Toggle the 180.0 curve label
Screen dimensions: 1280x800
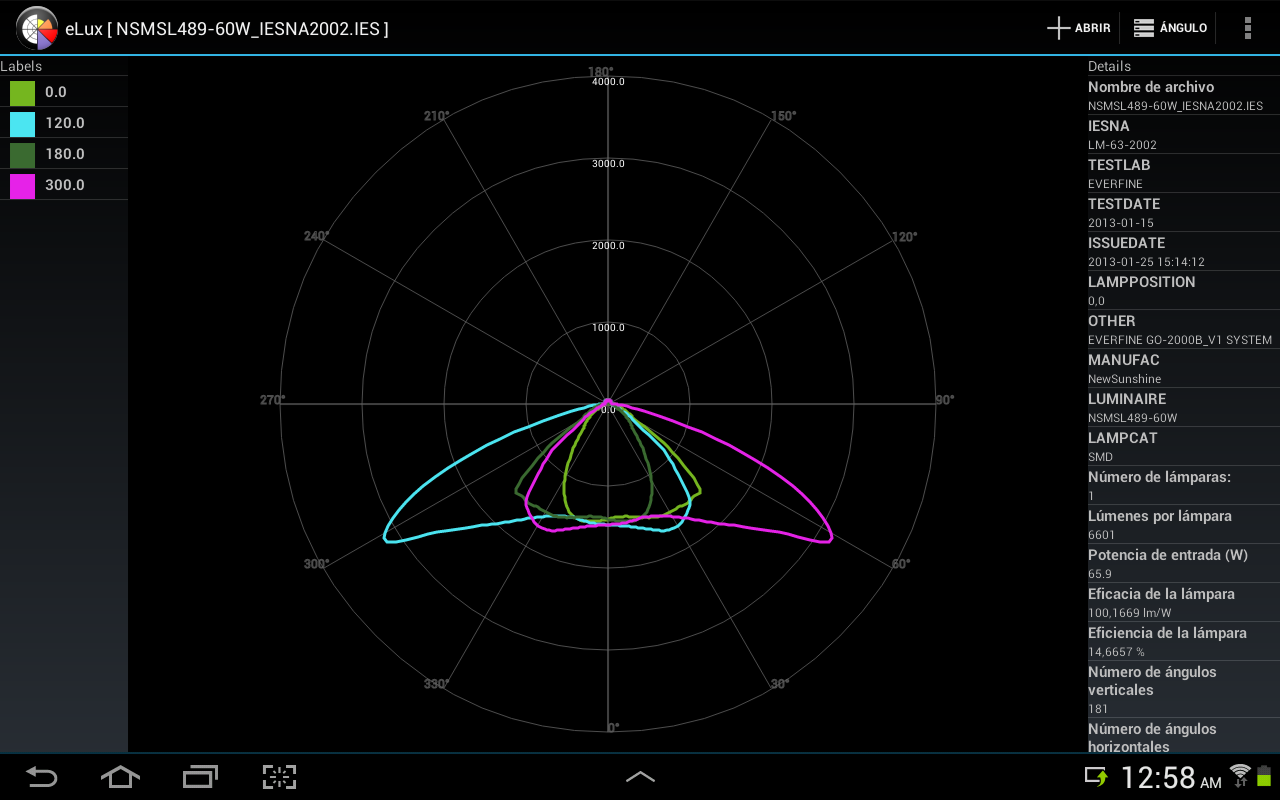pos(65,154)
